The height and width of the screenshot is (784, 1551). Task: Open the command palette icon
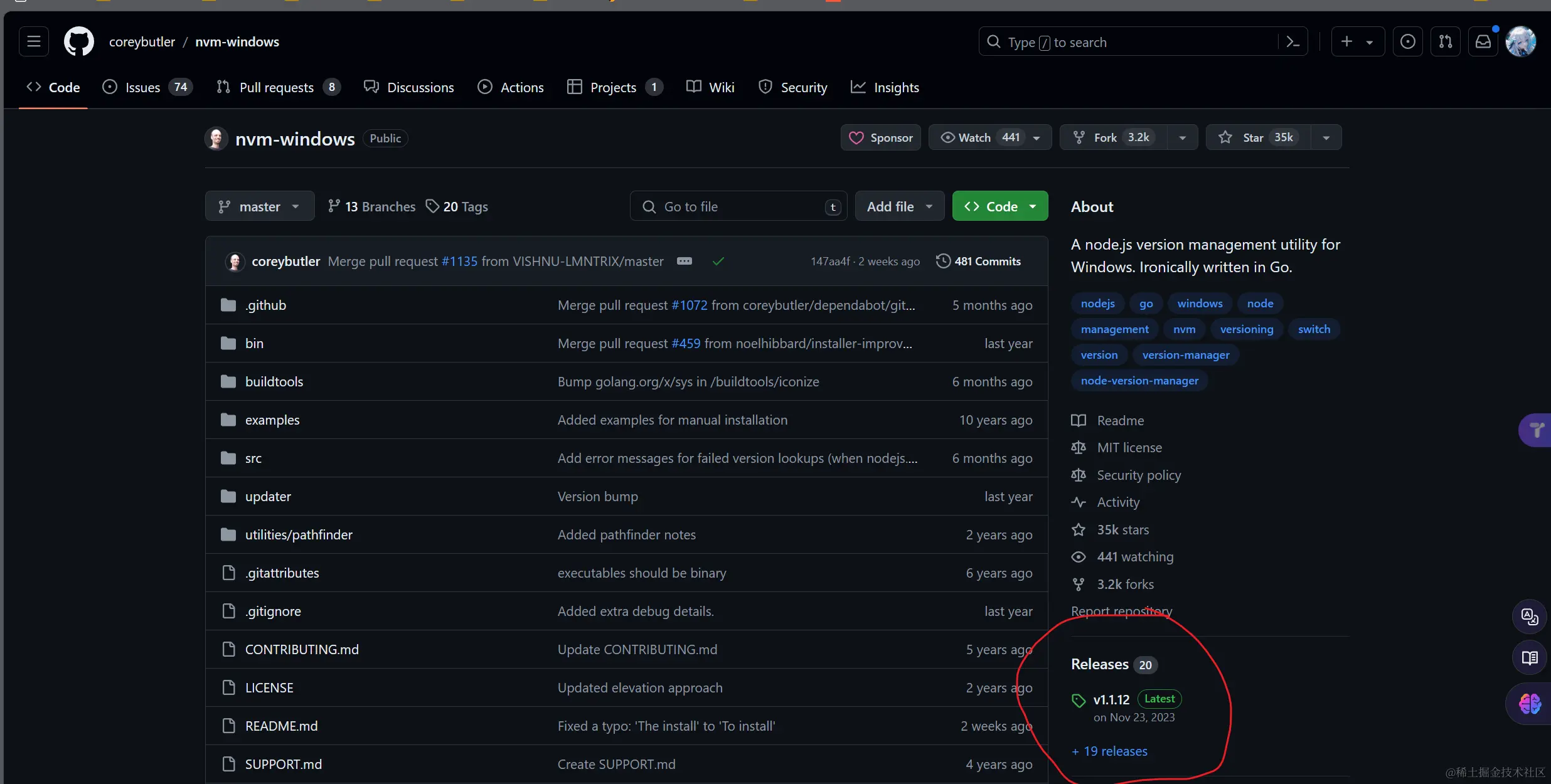click(x=1292, y=42)
